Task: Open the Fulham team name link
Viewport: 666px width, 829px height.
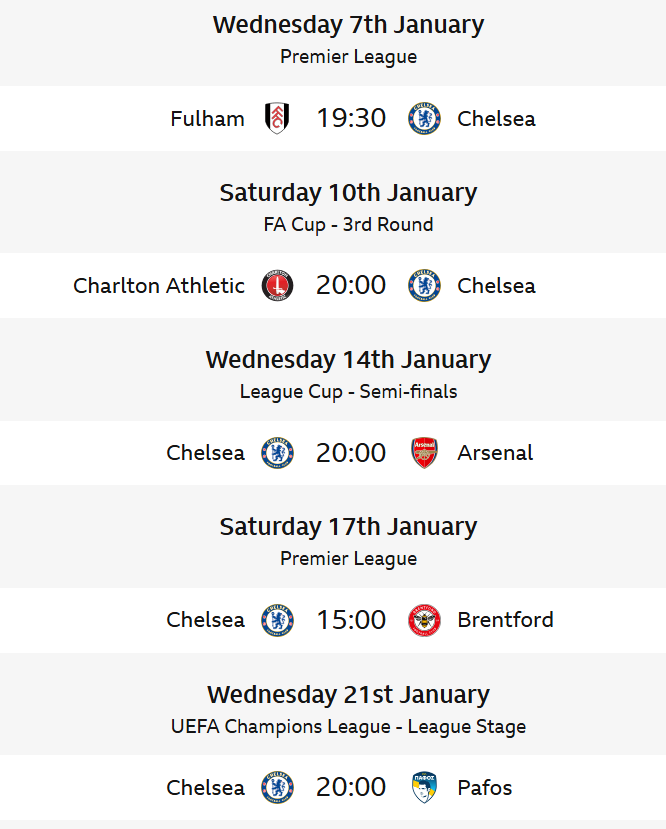Action: [x=207, y=119]
